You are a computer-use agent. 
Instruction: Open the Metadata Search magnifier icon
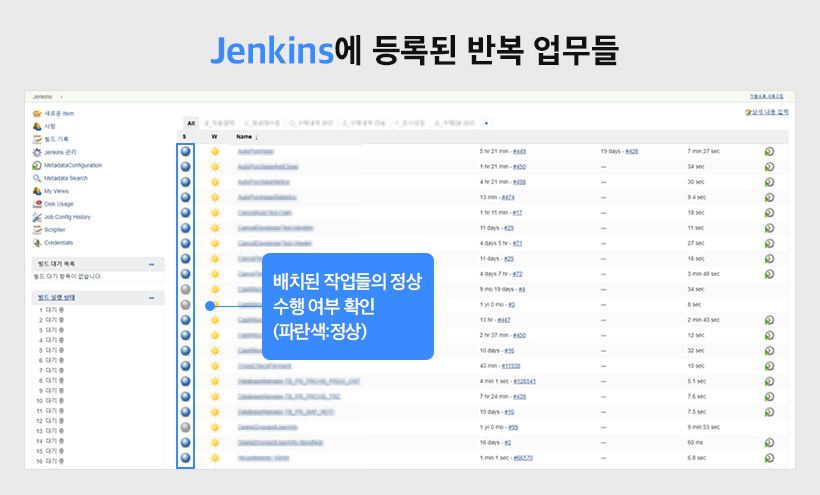(x=37, y=178)
